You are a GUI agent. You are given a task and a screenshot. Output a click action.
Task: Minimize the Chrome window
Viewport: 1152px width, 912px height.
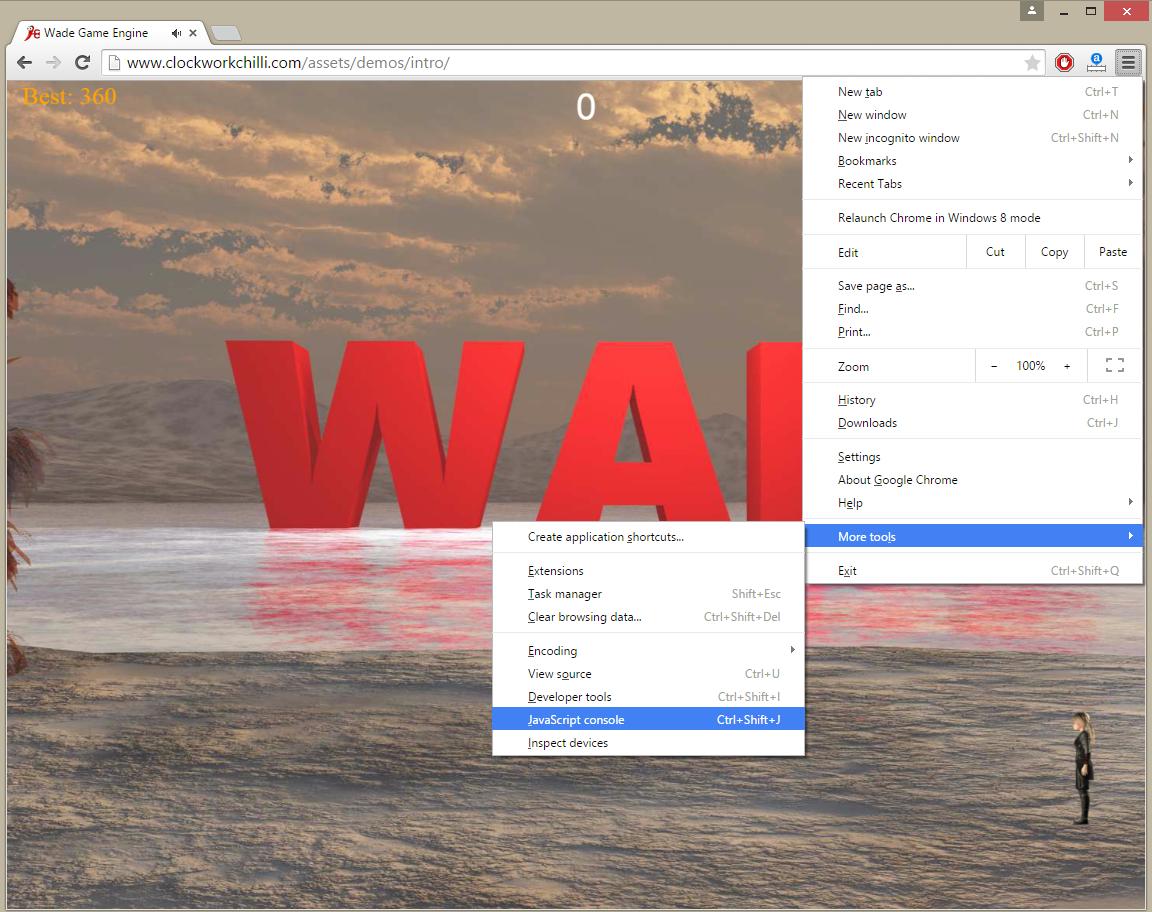coord(1063,11)
